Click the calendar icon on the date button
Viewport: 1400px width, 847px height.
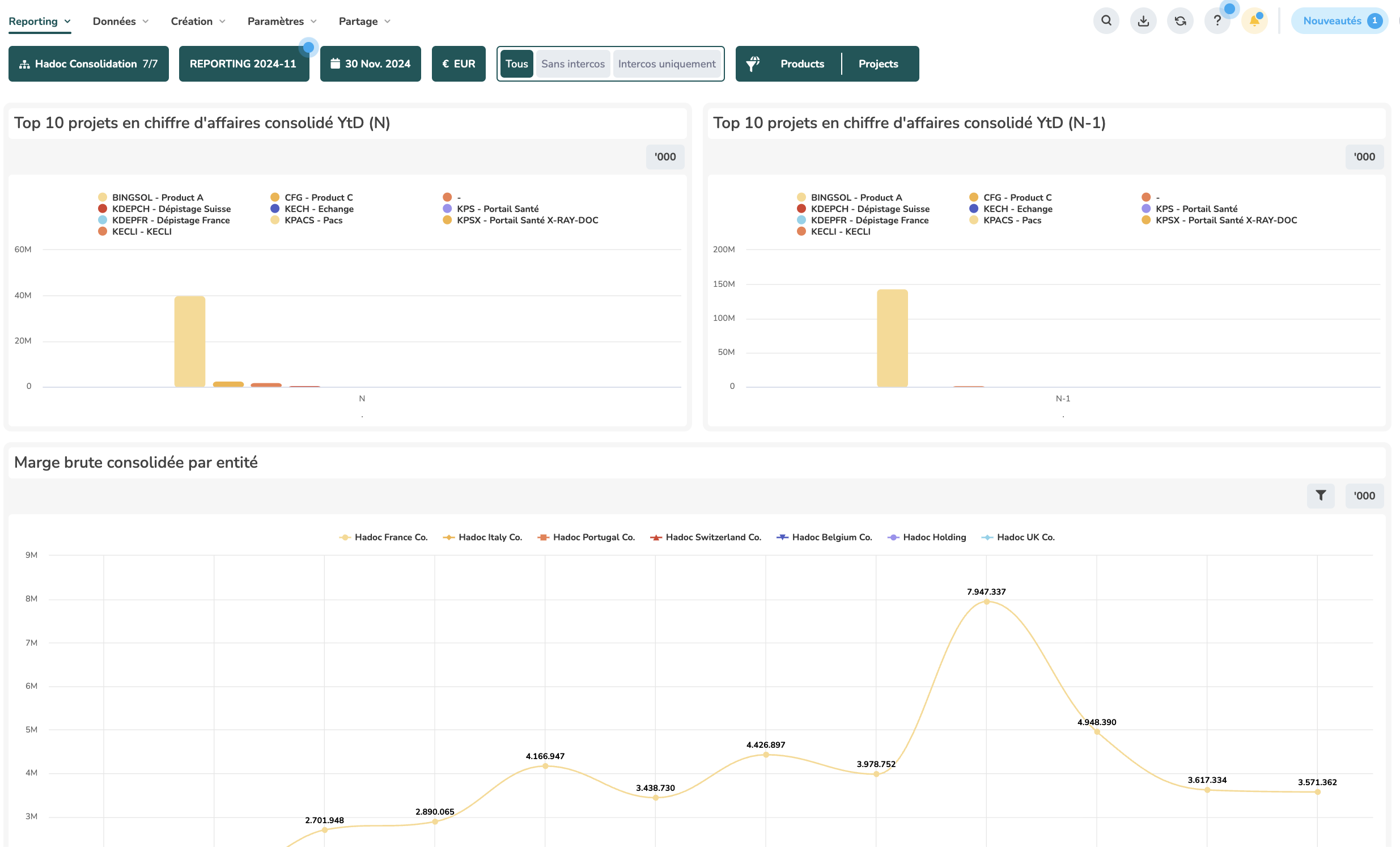335,63
